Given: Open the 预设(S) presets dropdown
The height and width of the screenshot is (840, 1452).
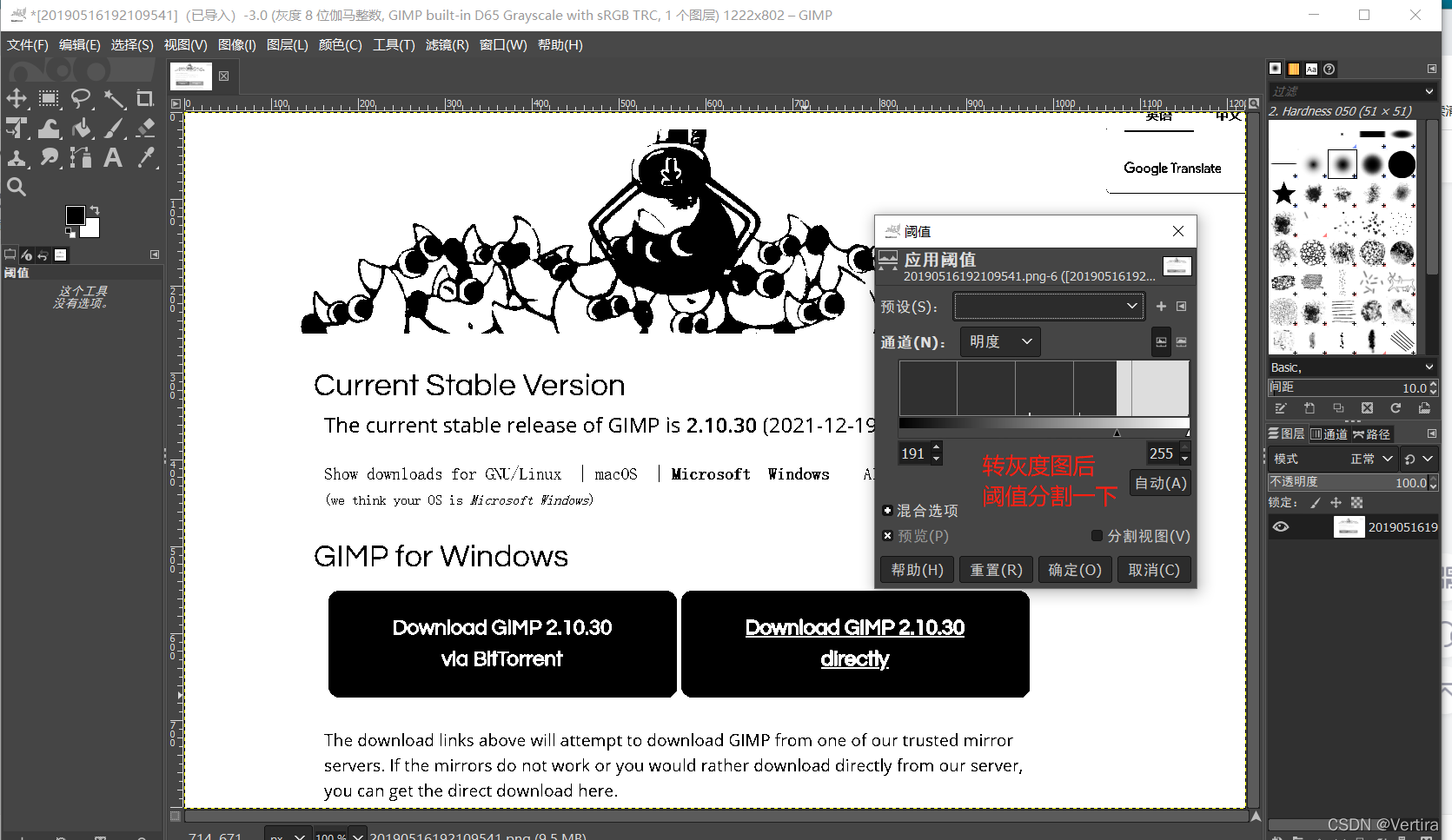Looking at the screenshot, I should tap(1049, 306).
